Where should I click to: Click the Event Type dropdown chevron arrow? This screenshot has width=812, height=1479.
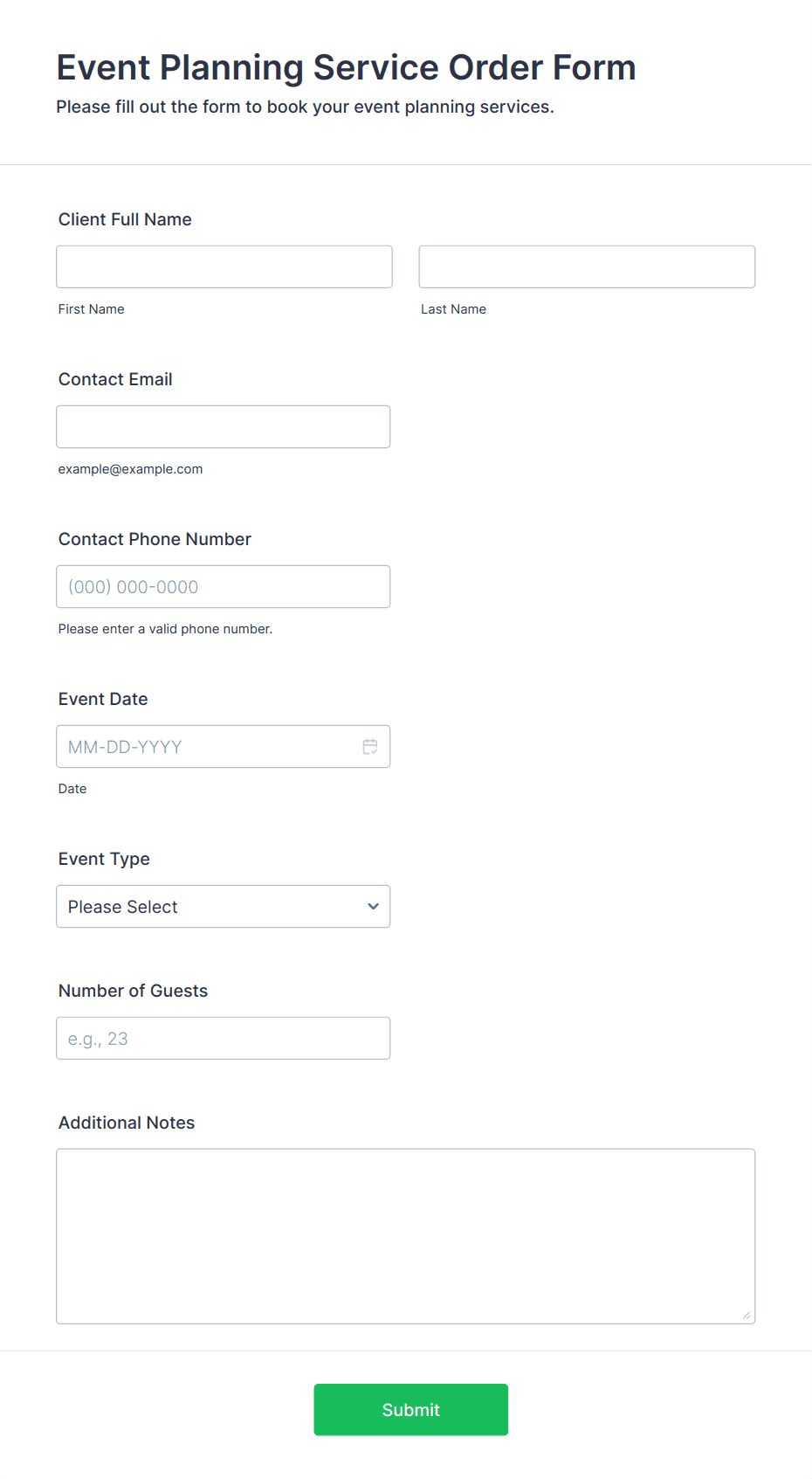[x=373, y=907]
